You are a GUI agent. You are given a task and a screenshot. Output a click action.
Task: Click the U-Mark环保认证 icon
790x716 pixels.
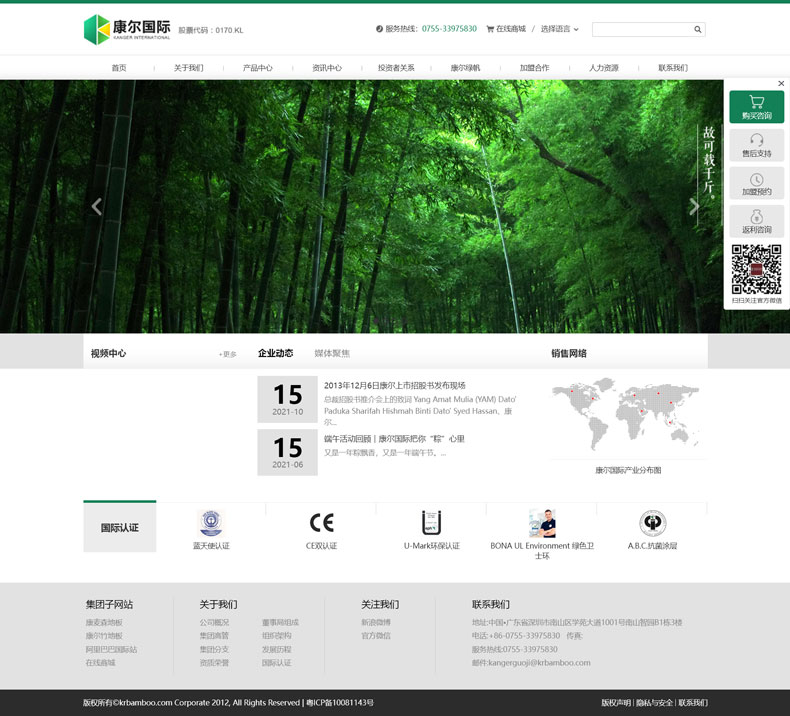431,523
